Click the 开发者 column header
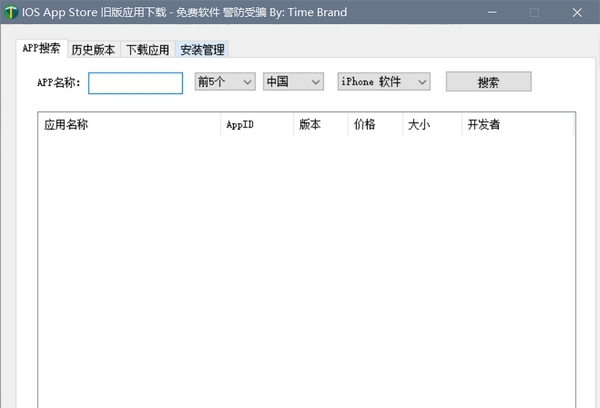The image size is (600, 408). 518,124
